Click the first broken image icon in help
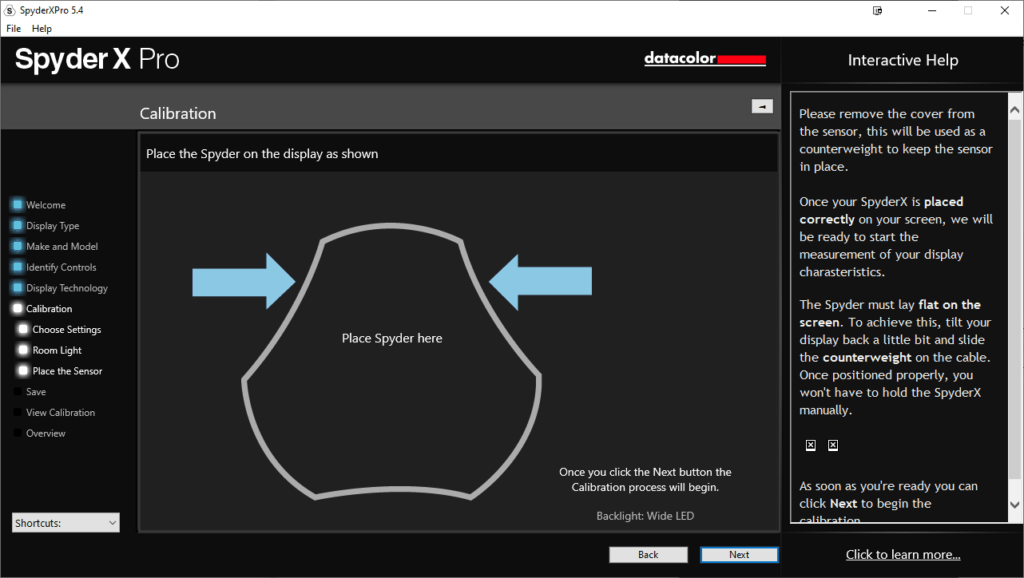1024x578 pixels. coord(810,445)
